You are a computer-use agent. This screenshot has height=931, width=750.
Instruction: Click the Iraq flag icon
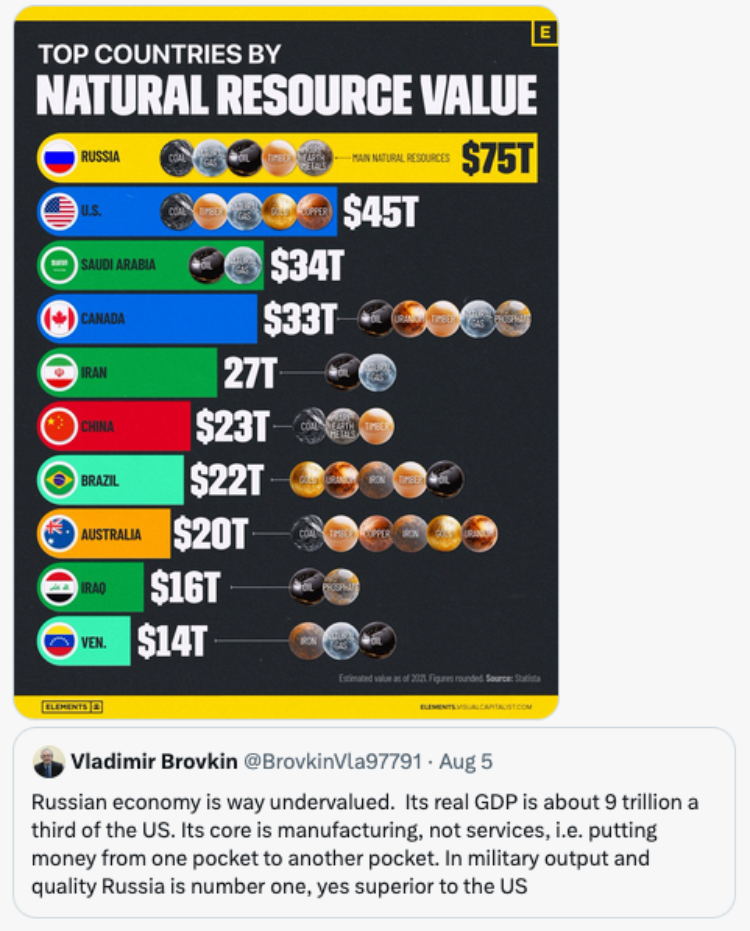(59, 587)
